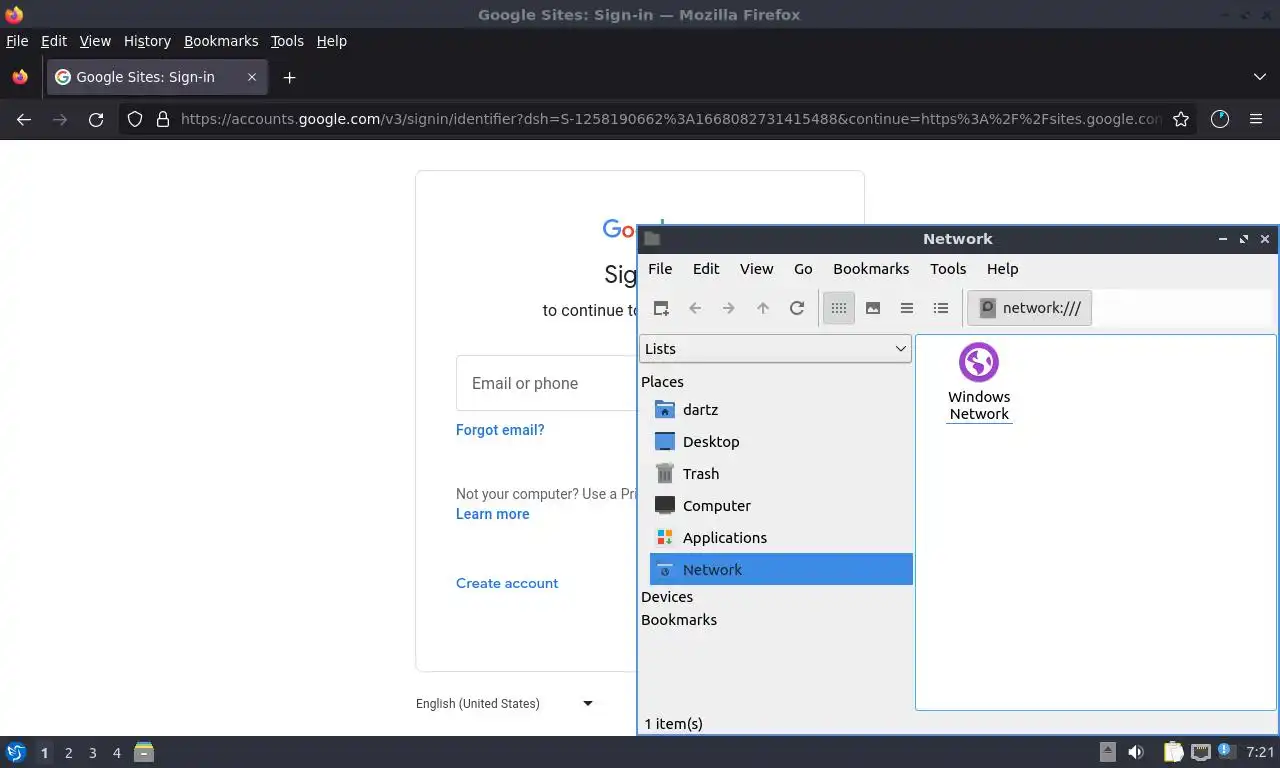Open file manager View menu
This screenshot has width=1280, height=768.
pos(756,269)
